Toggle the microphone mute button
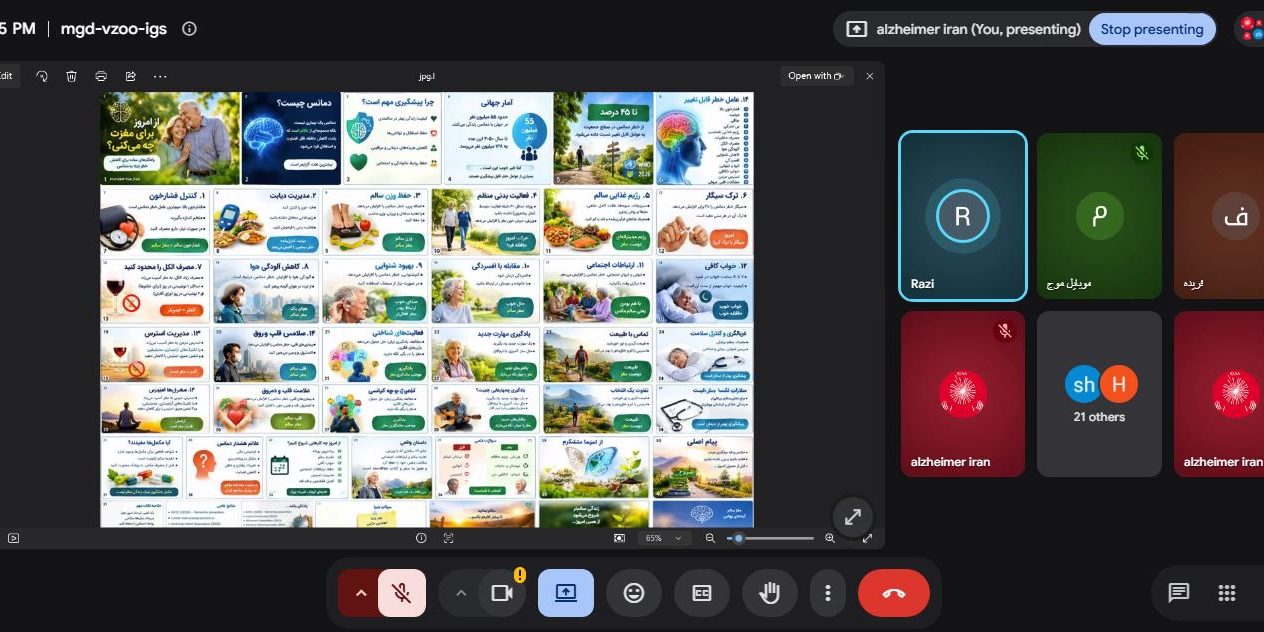This screenshot has width=1264, height=632. point(402,593)
